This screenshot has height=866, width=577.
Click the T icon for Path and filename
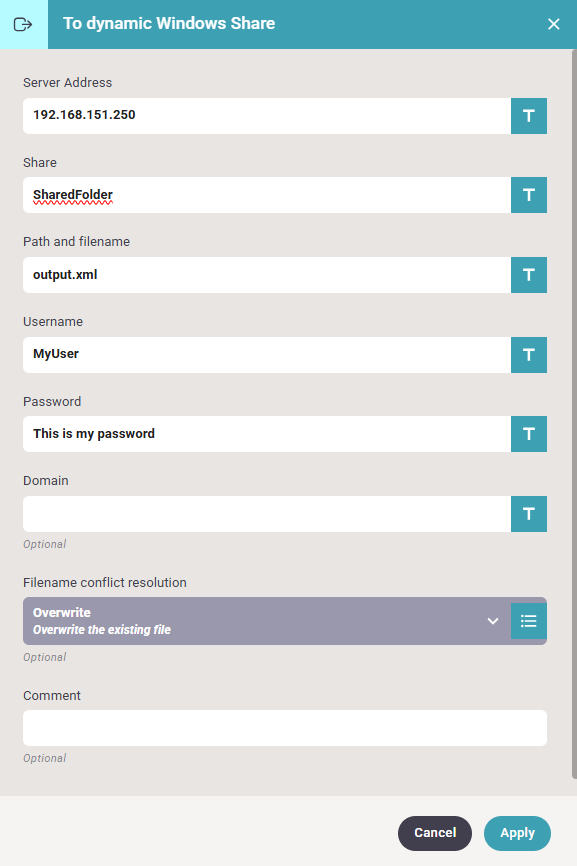(528, 275)
